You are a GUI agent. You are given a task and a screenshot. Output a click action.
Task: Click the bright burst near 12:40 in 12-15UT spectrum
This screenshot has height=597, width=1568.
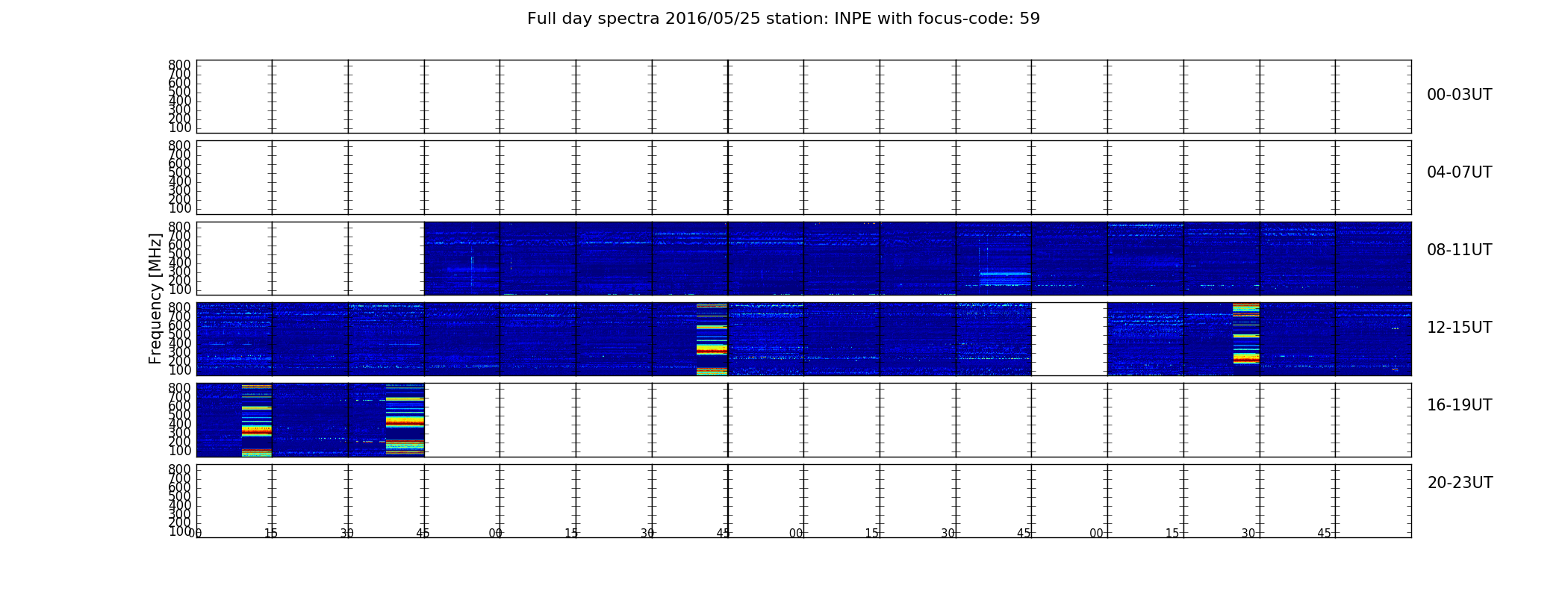click(712, 340)
